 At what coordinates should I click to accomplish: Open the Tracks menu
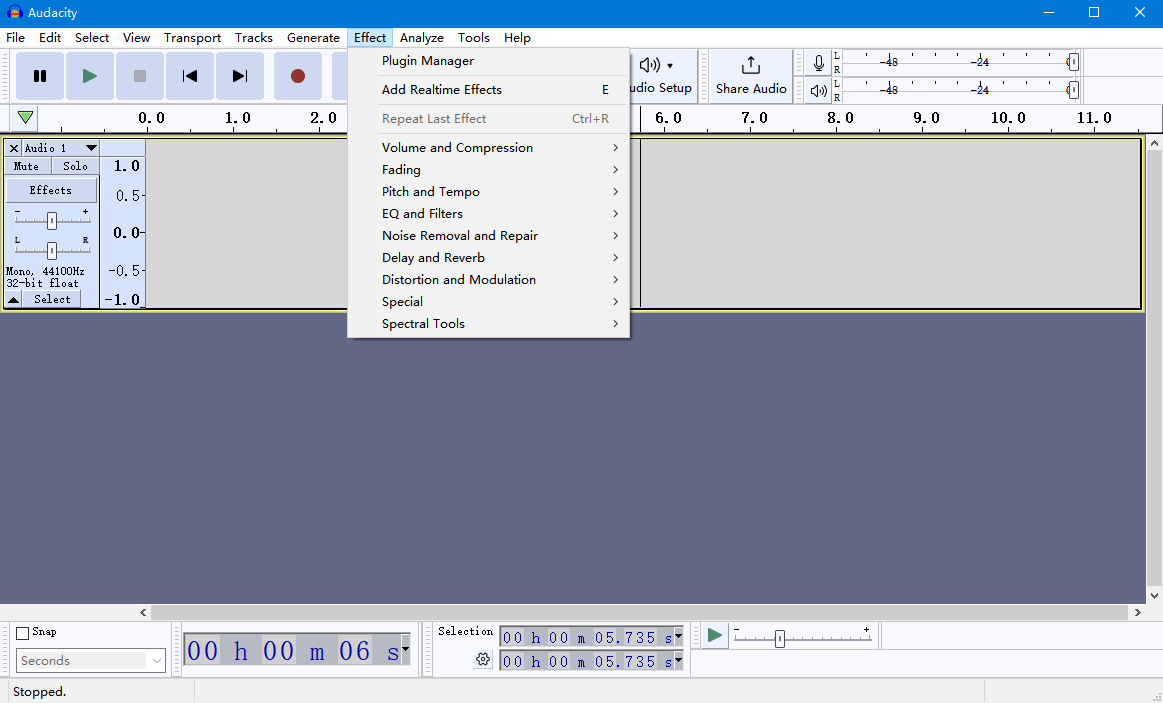[x=254, y=38]
